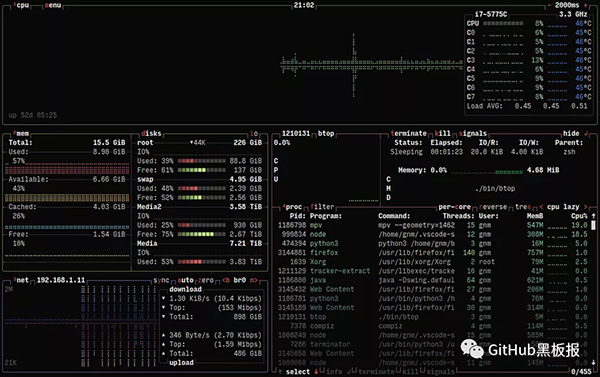Screen dimensions: 600x377
Task: Click the Threads: column header
Action: point(458,216)
